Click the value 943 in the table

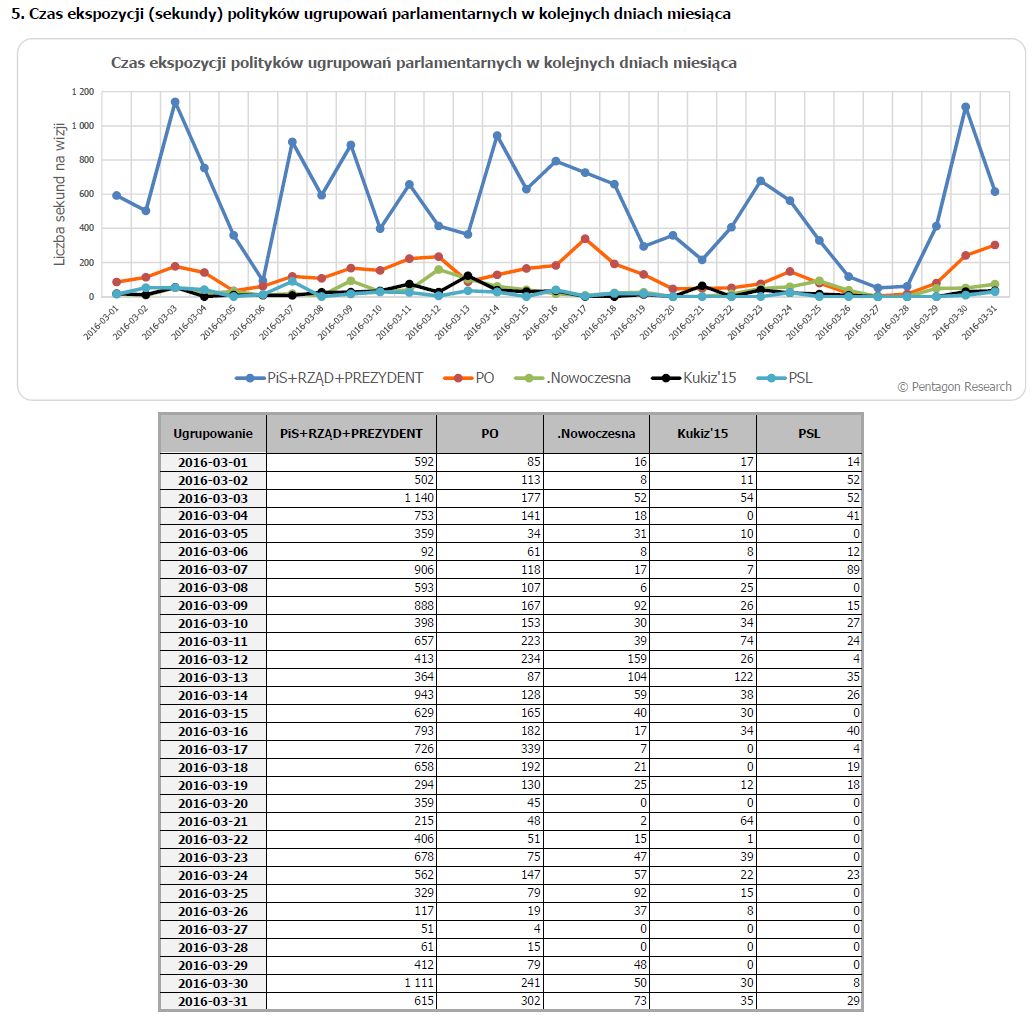(423, 695)
